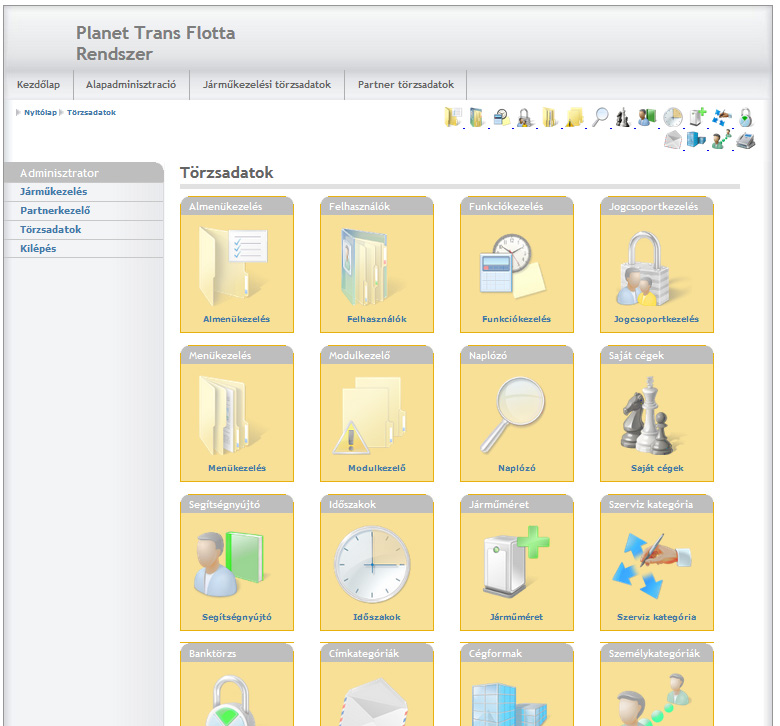
Task: Select Funkciókezelés calculator-clock icon in toolbar
Action: pos(501,117)
